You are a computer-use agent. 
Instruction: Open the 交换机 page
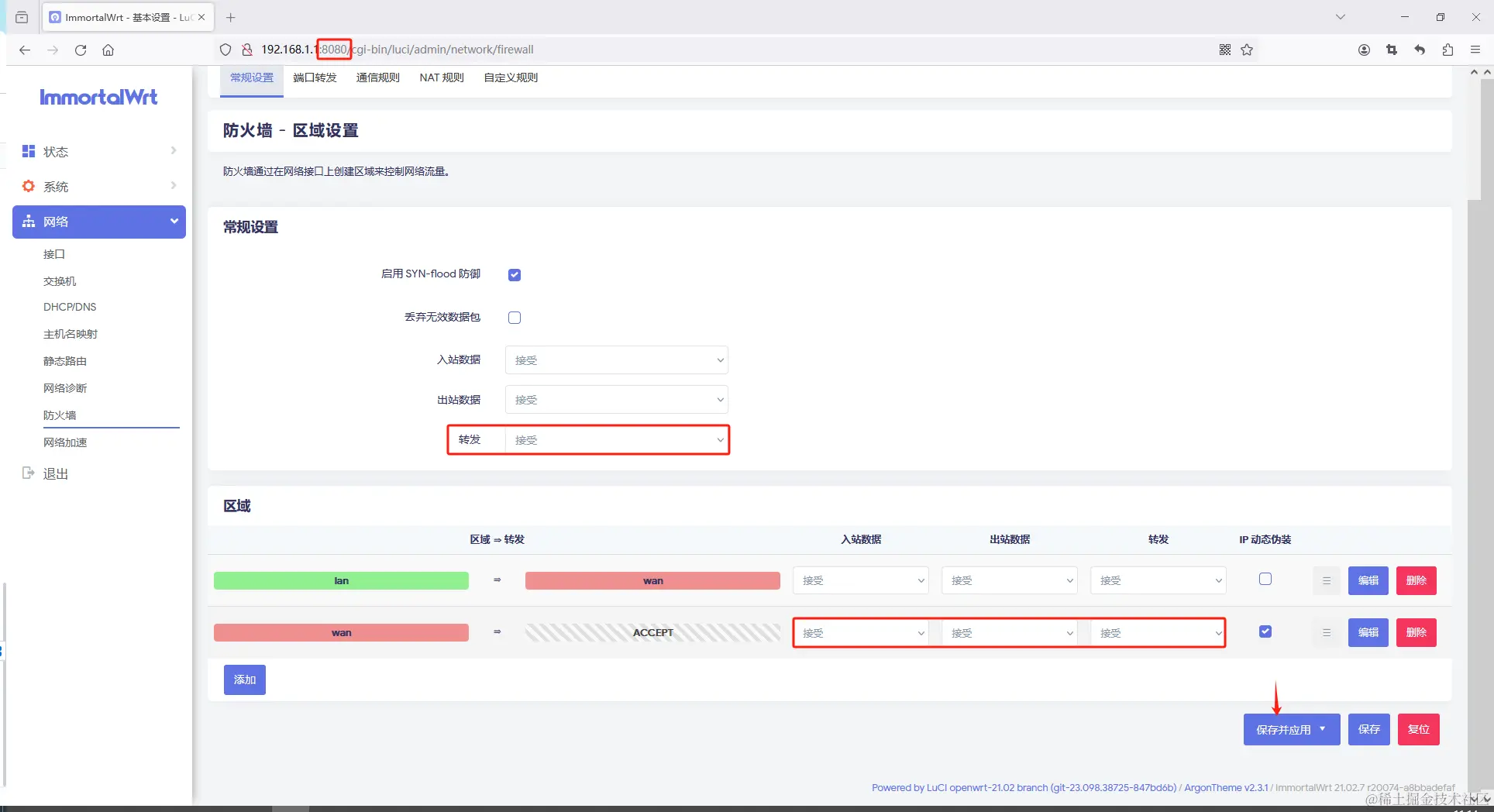[x=60, y=281]
